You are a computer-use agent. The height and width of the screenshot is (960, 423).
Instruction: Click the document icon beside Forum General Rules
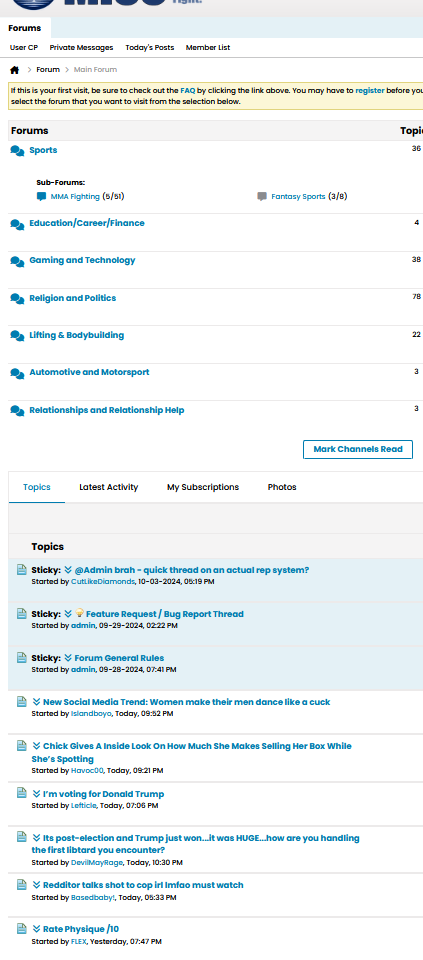[21, 658]
